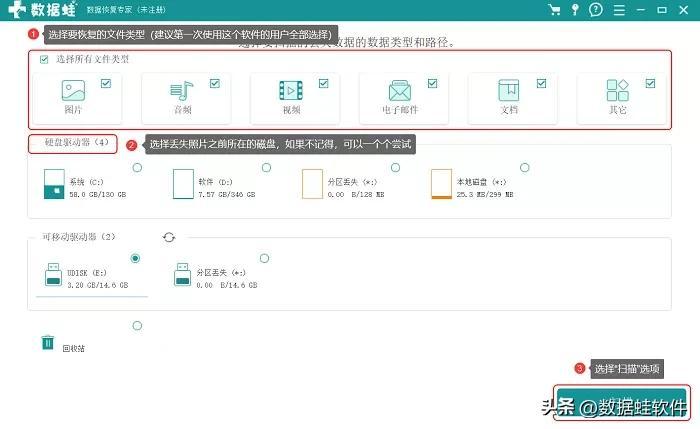The width and height of the screenshot is (700, 429).
Task: Click the 电子邮件 email type icon
Action: coord(400,91)
